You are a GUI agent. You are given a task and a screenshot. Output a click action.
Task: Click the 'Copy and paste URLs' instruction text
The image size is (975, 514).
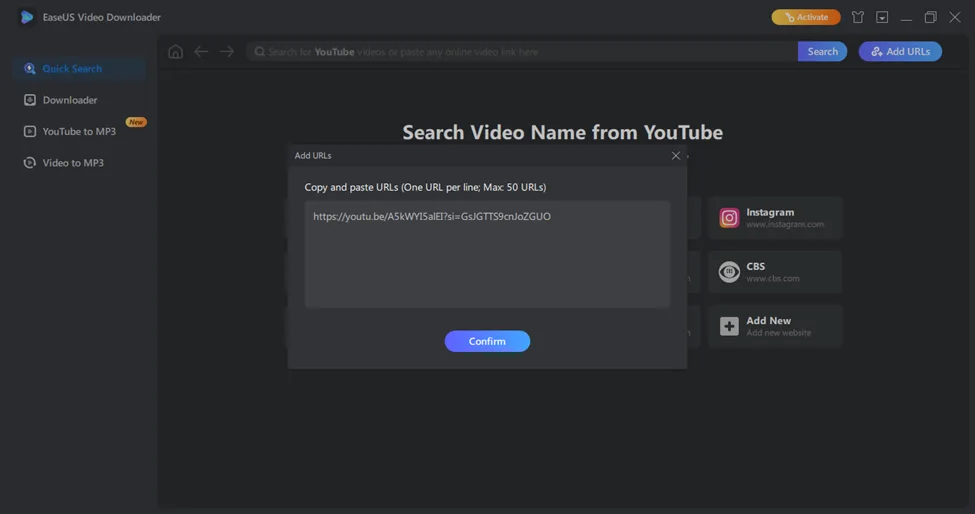(425, 187)
